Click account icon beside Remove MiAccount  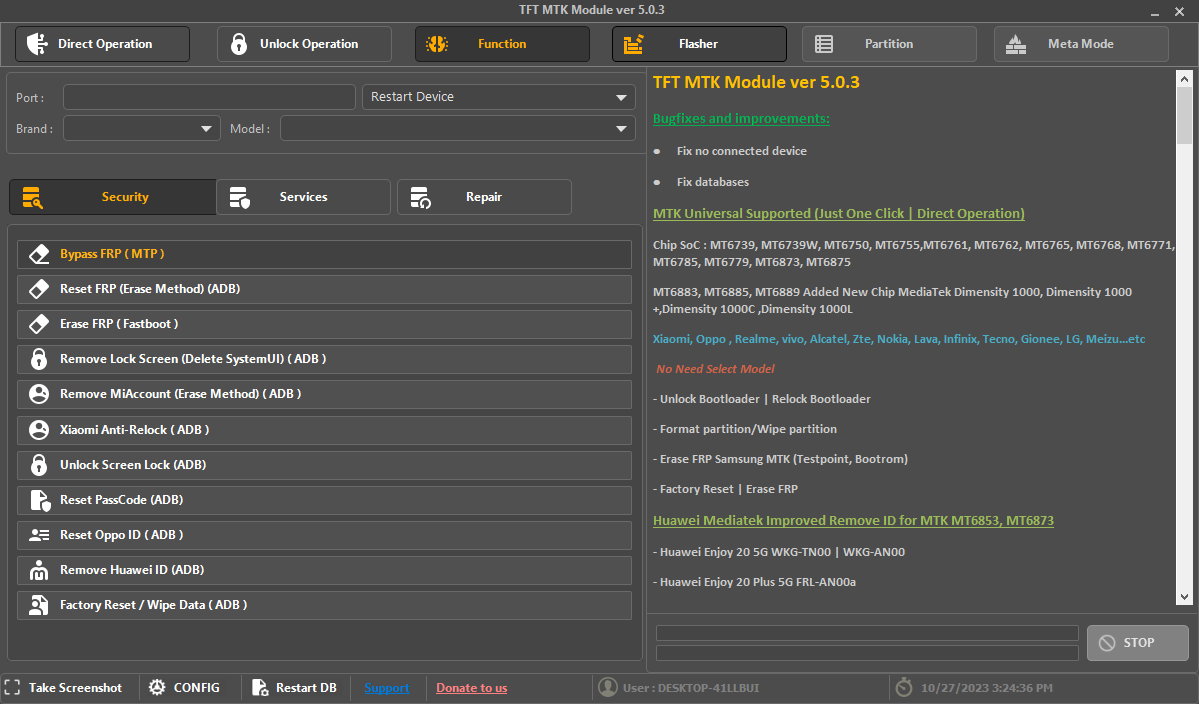click(39, 394)
